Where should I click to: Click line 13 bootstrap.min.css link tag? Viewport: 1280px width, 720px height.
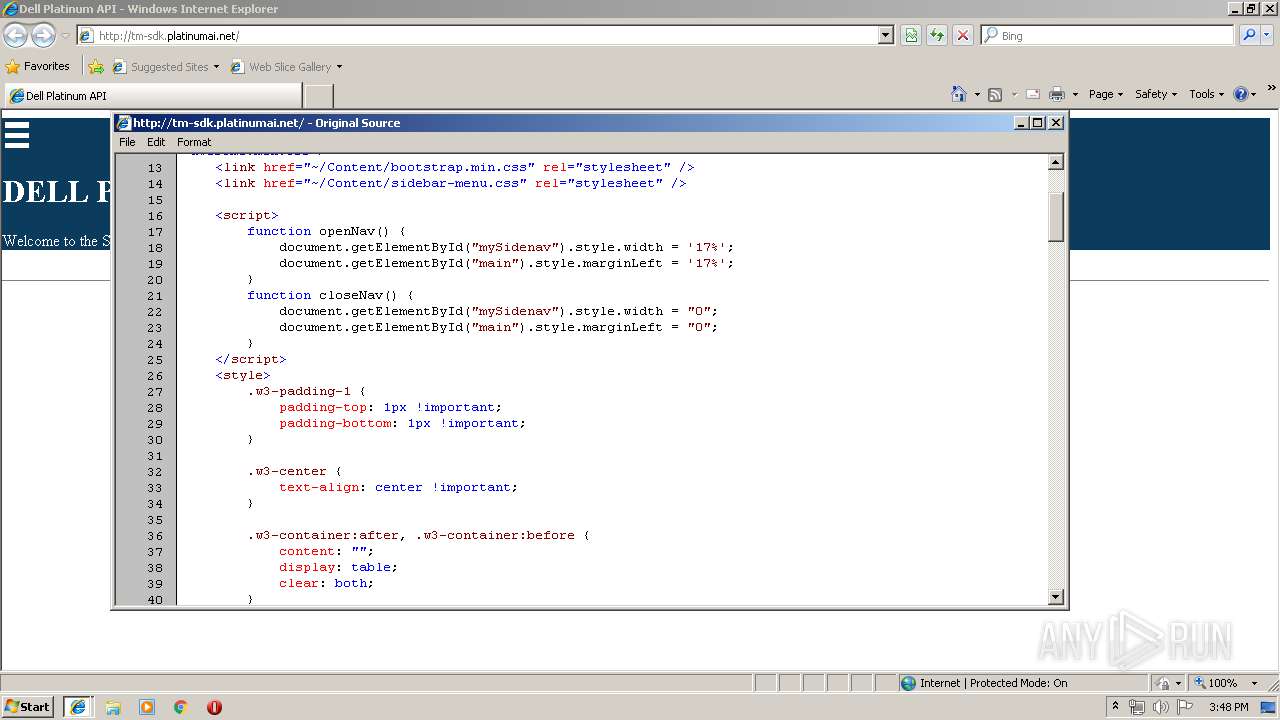(455, 167)
